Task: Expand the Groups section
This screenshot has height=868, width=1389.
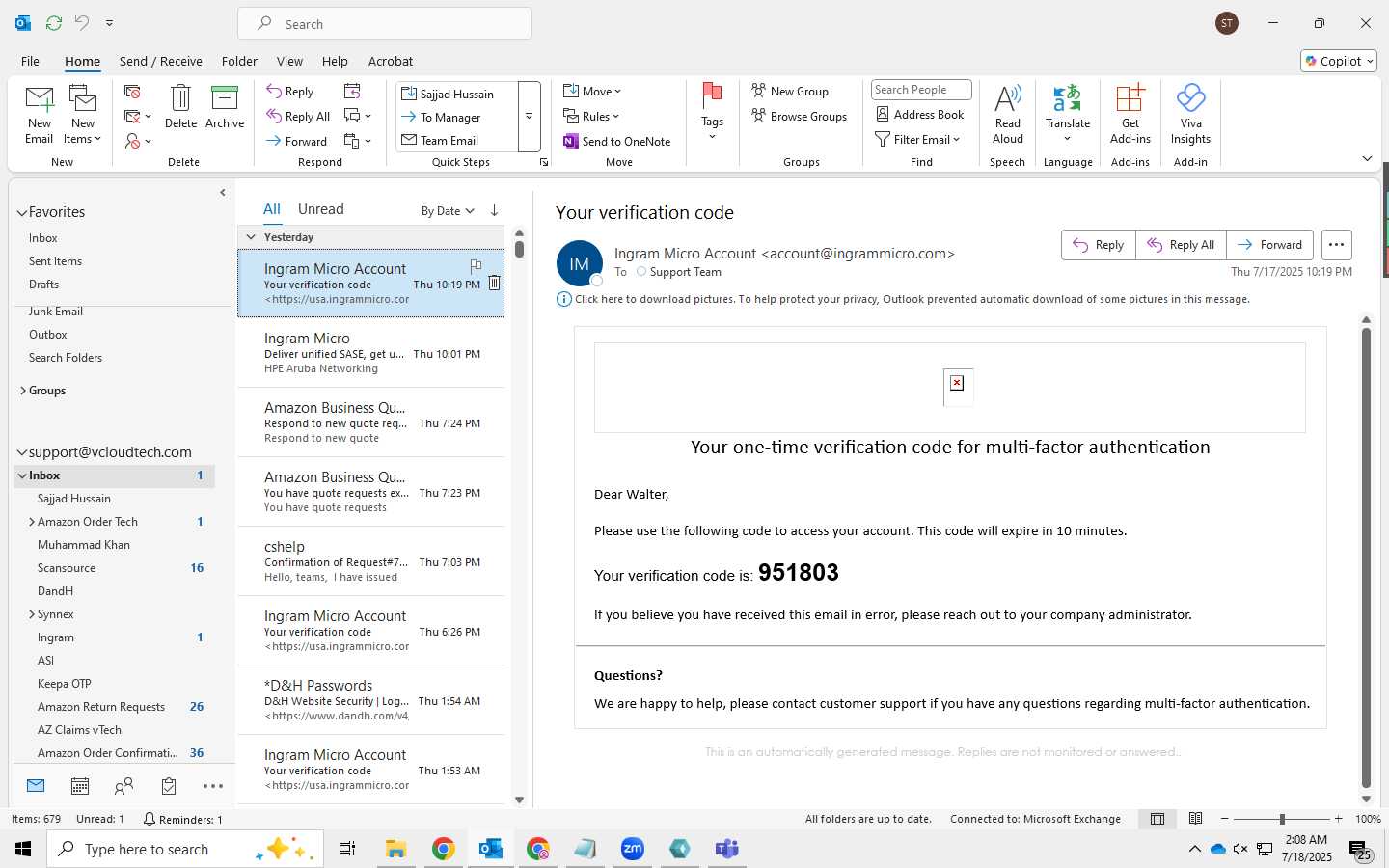Action: (x=22, y=391)
